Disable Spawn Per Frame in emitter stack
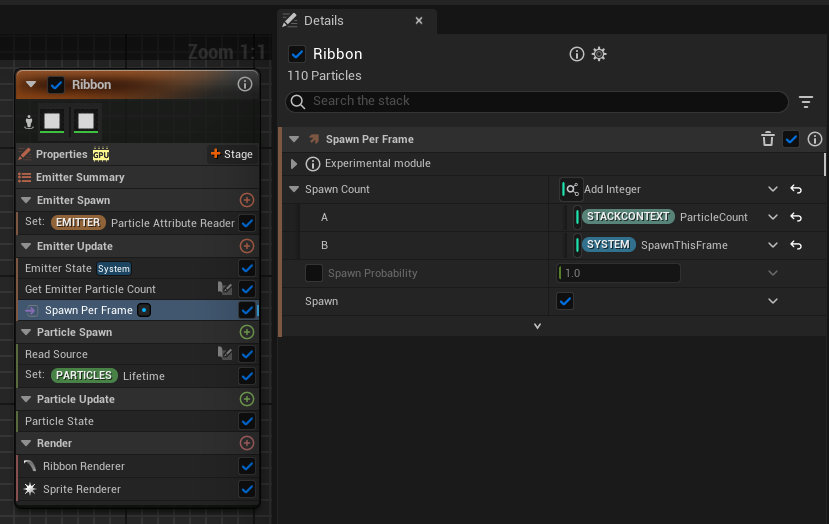This screenshot has height=524, width=829. [247, 310]
